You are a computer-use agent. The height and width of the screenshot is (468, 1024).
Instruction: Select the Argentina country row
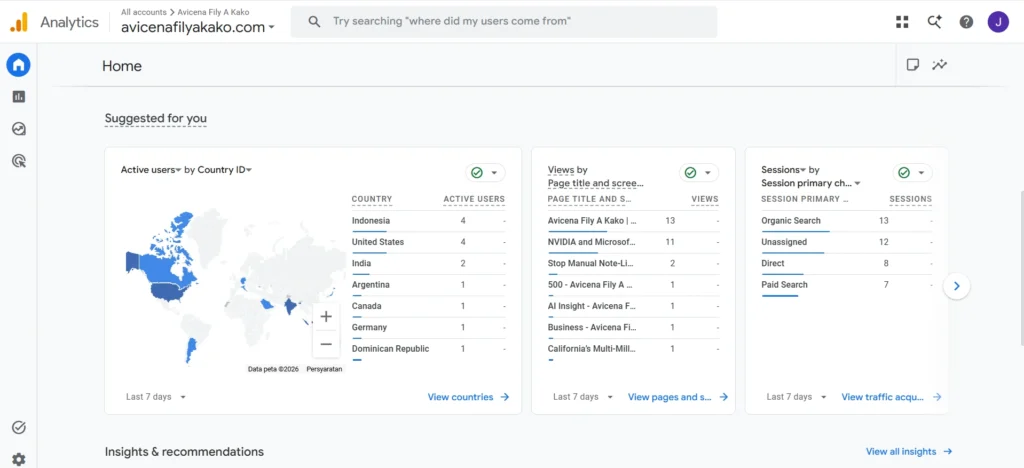point(428,285)
